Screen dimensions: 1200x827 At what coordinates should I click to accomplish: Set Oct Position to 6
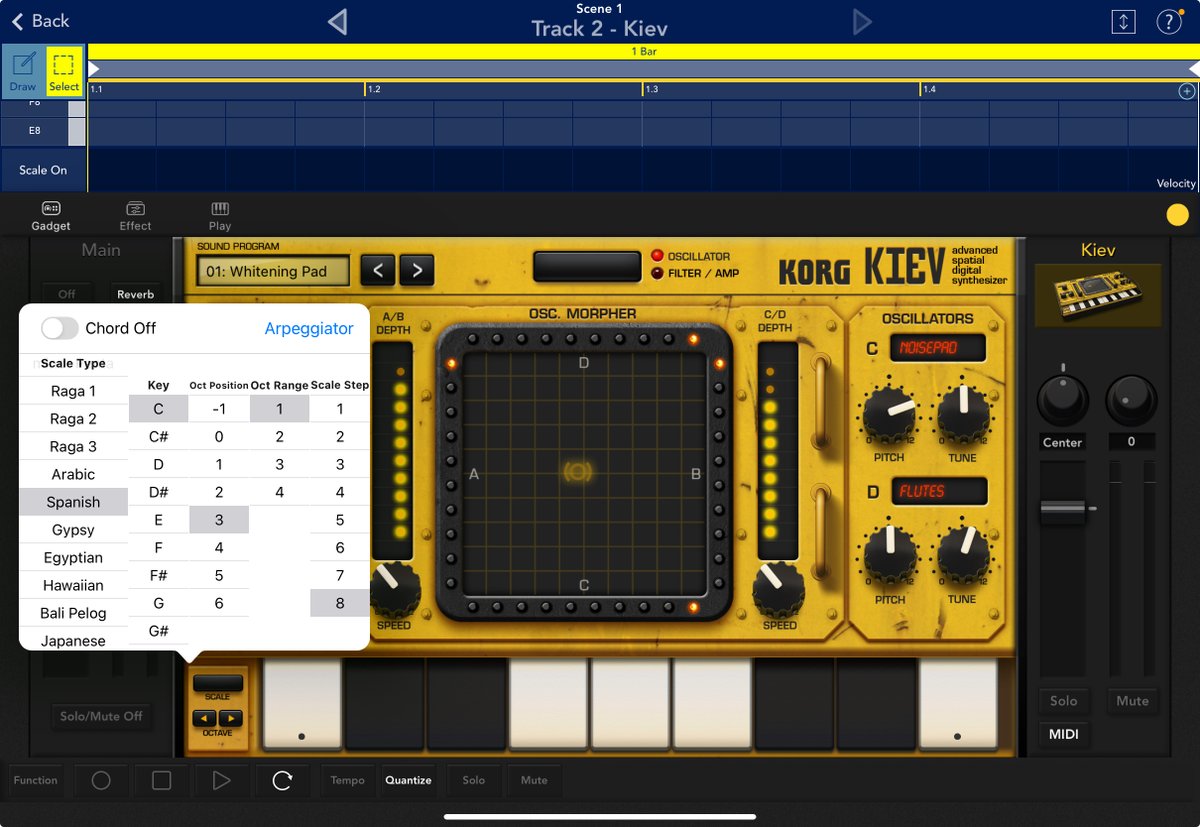219,603
